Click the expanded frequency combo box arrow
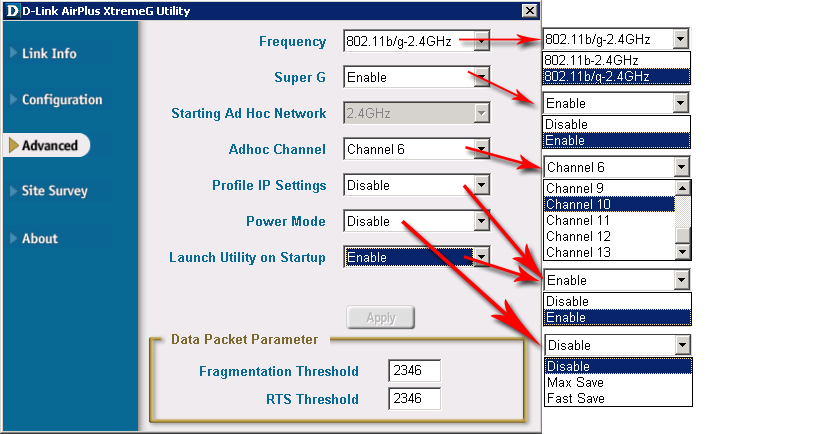 (680, 38)
